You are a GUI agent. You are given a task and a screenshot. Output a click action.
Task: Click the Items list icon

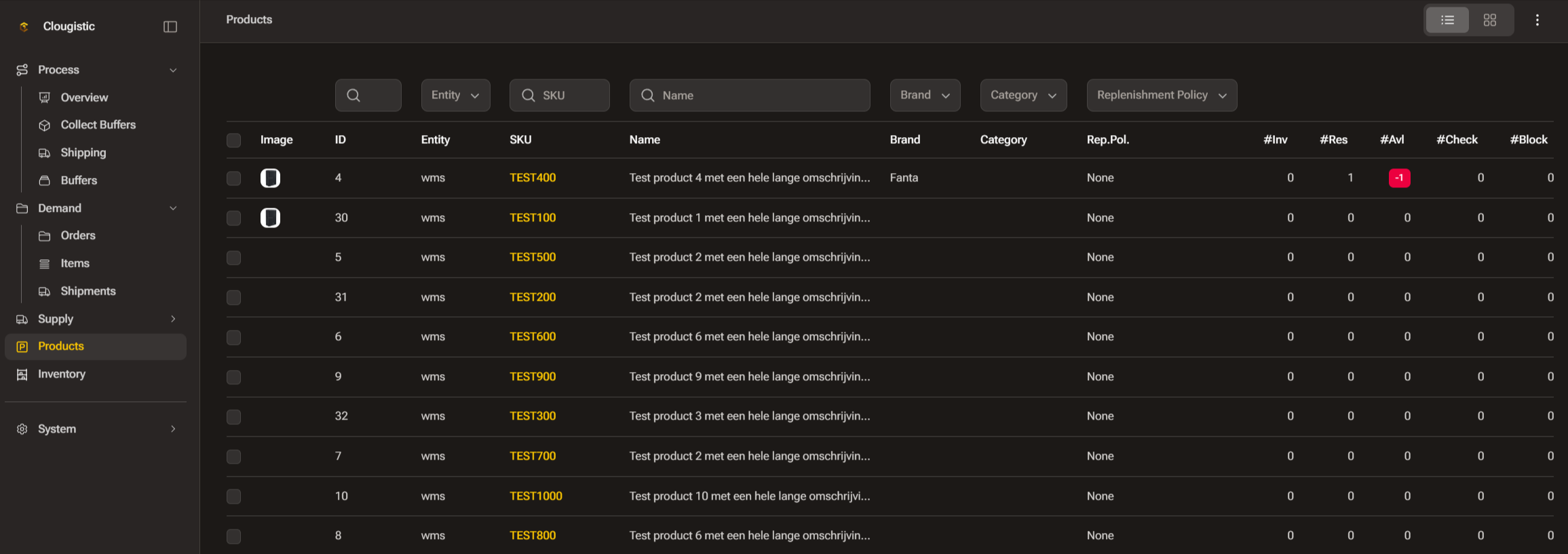tap(45, 263)
